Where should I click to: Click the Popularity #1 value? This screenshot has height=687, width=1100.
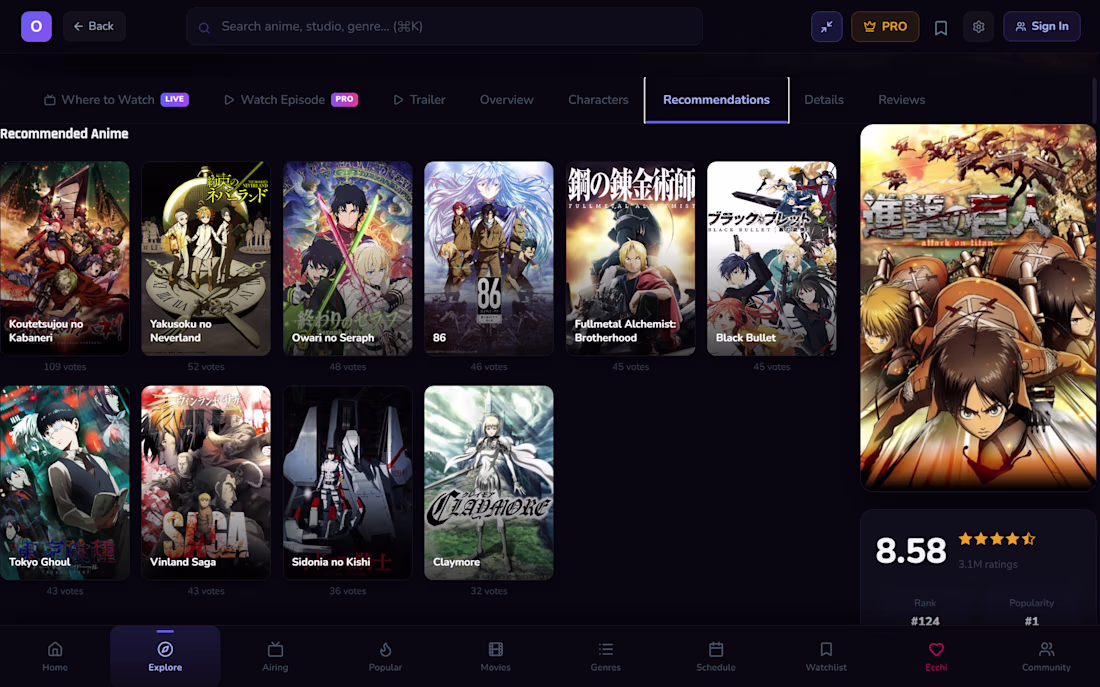[x=1031, y=621]
